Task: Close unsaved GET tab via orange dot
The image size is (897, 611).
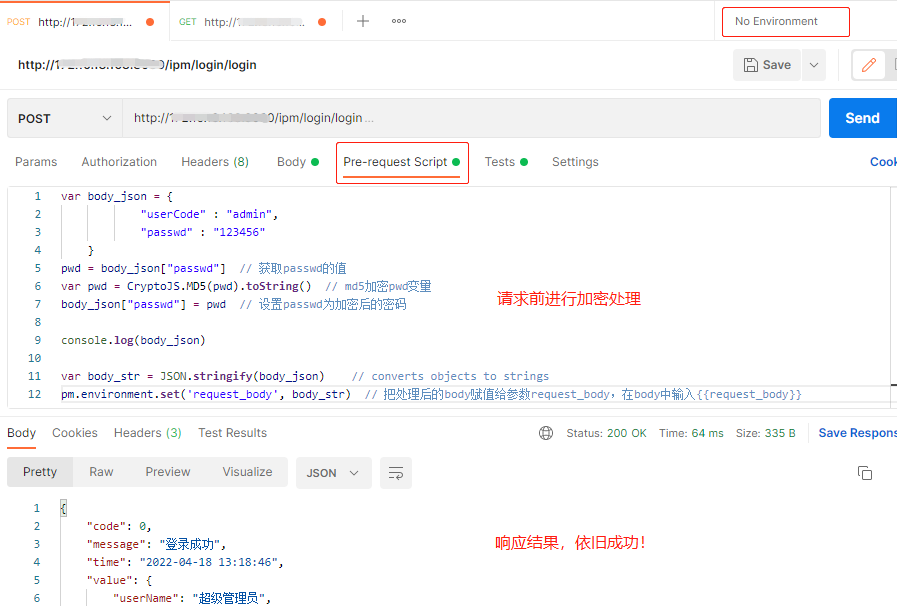Action: point(322,22)
